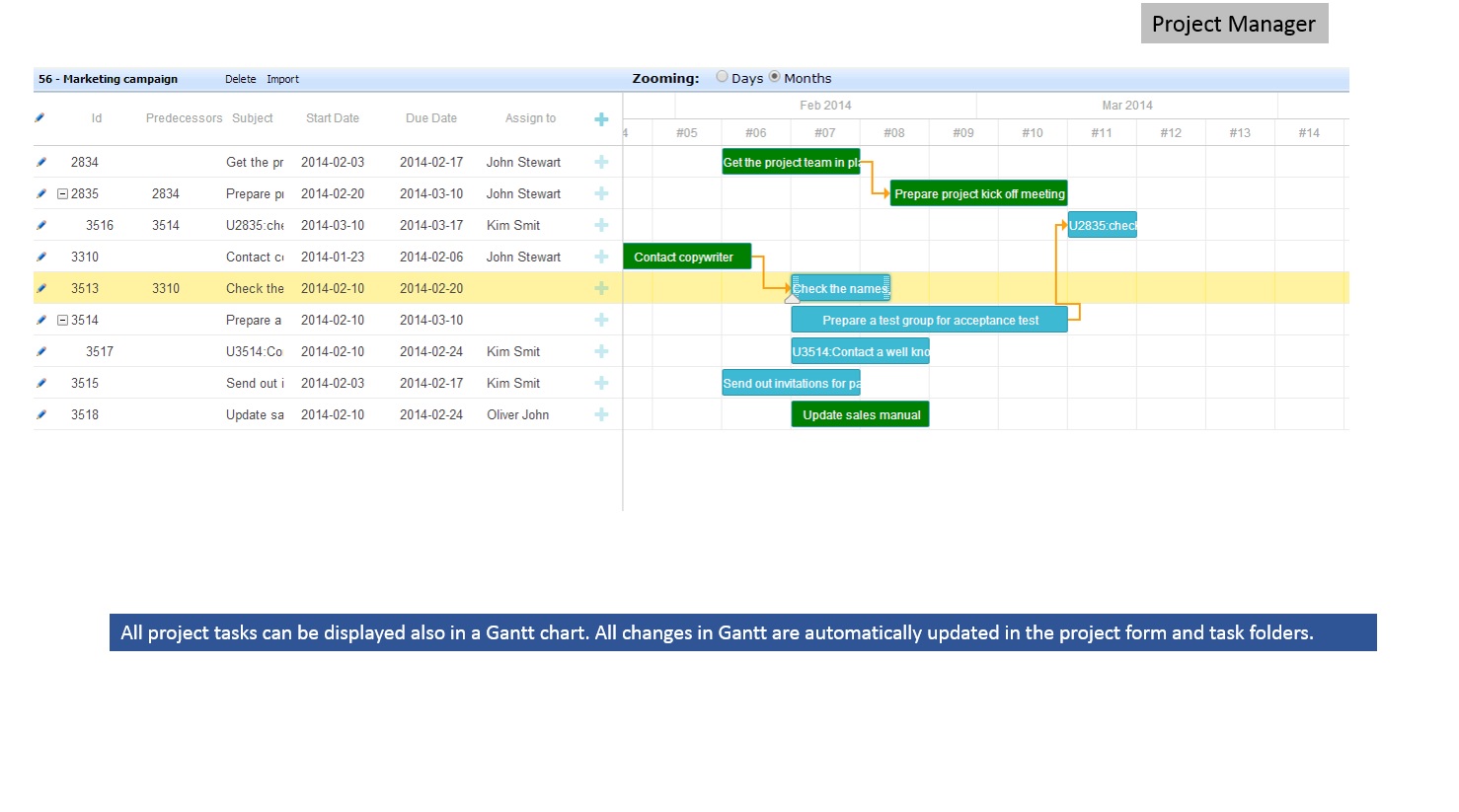Click the edit pencil beside task 3310
1459x812 pixels.
click(40, 257)
